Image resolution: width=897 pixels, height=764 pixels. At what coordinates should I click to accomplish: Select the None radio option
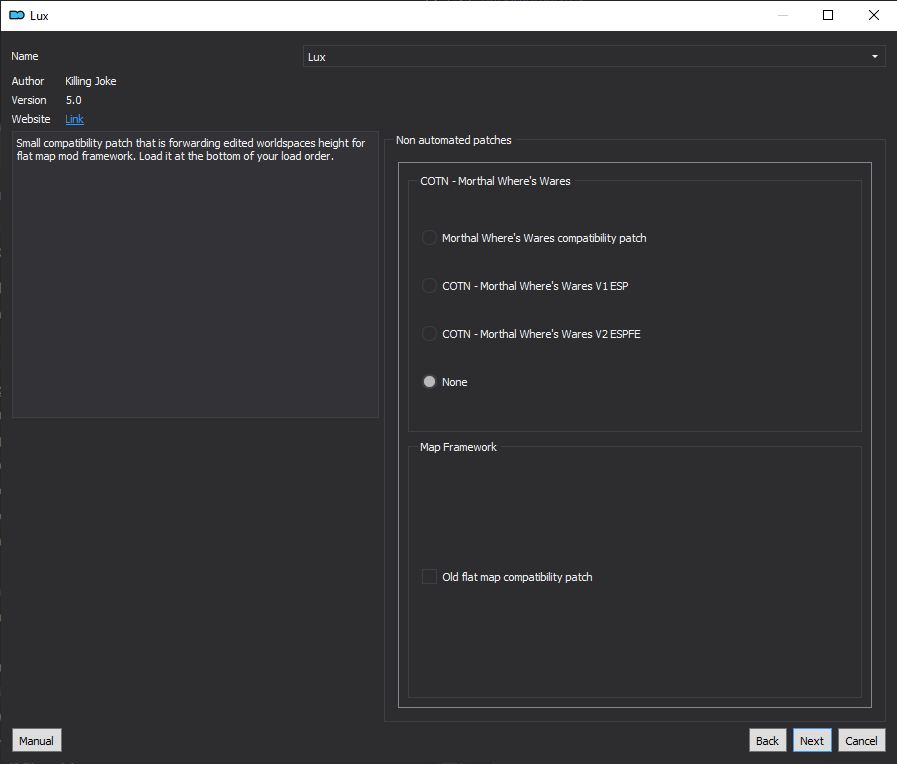coord(444,382)
